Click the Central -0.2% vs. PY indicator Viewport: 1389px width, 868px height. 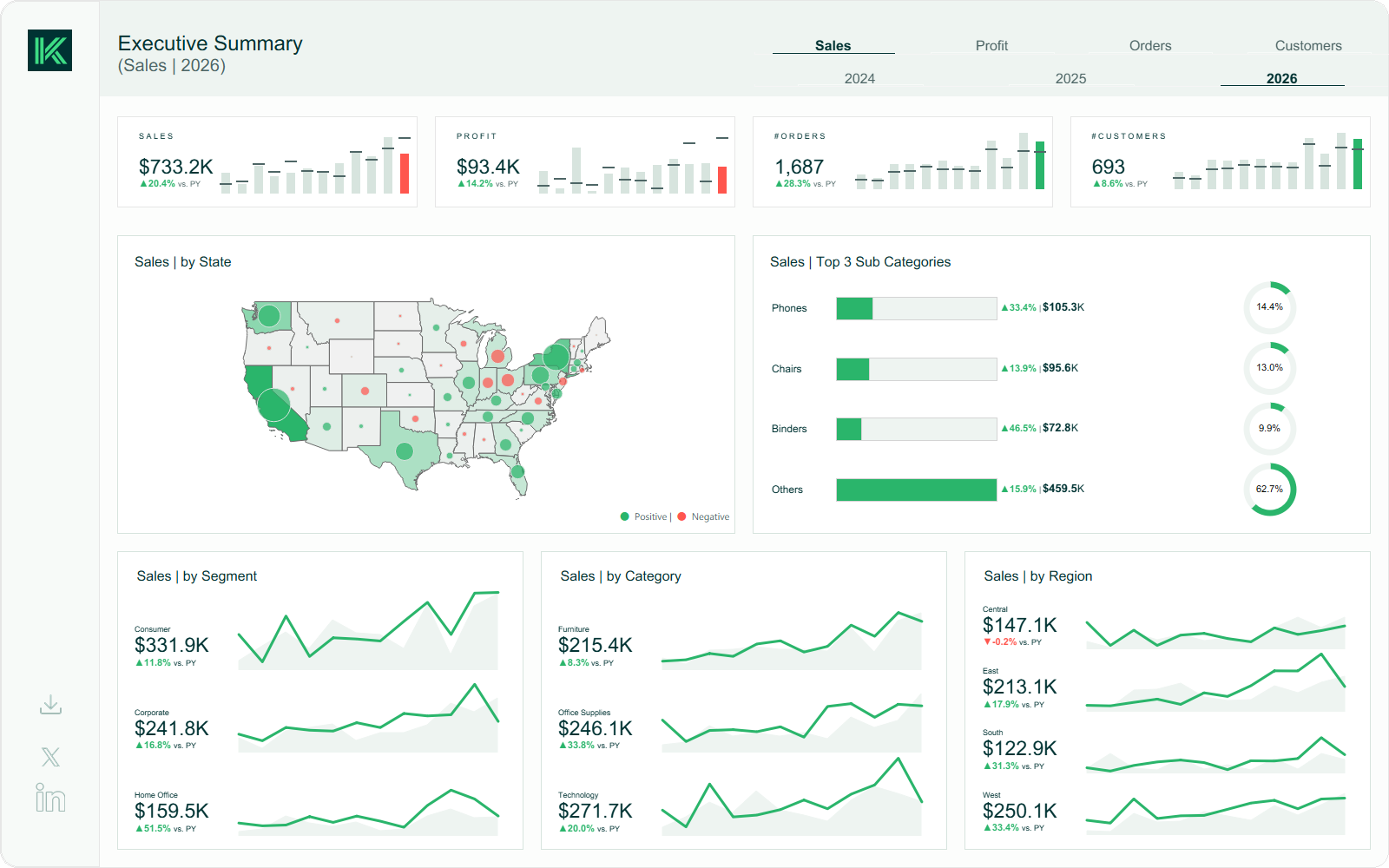(1012, 642)
